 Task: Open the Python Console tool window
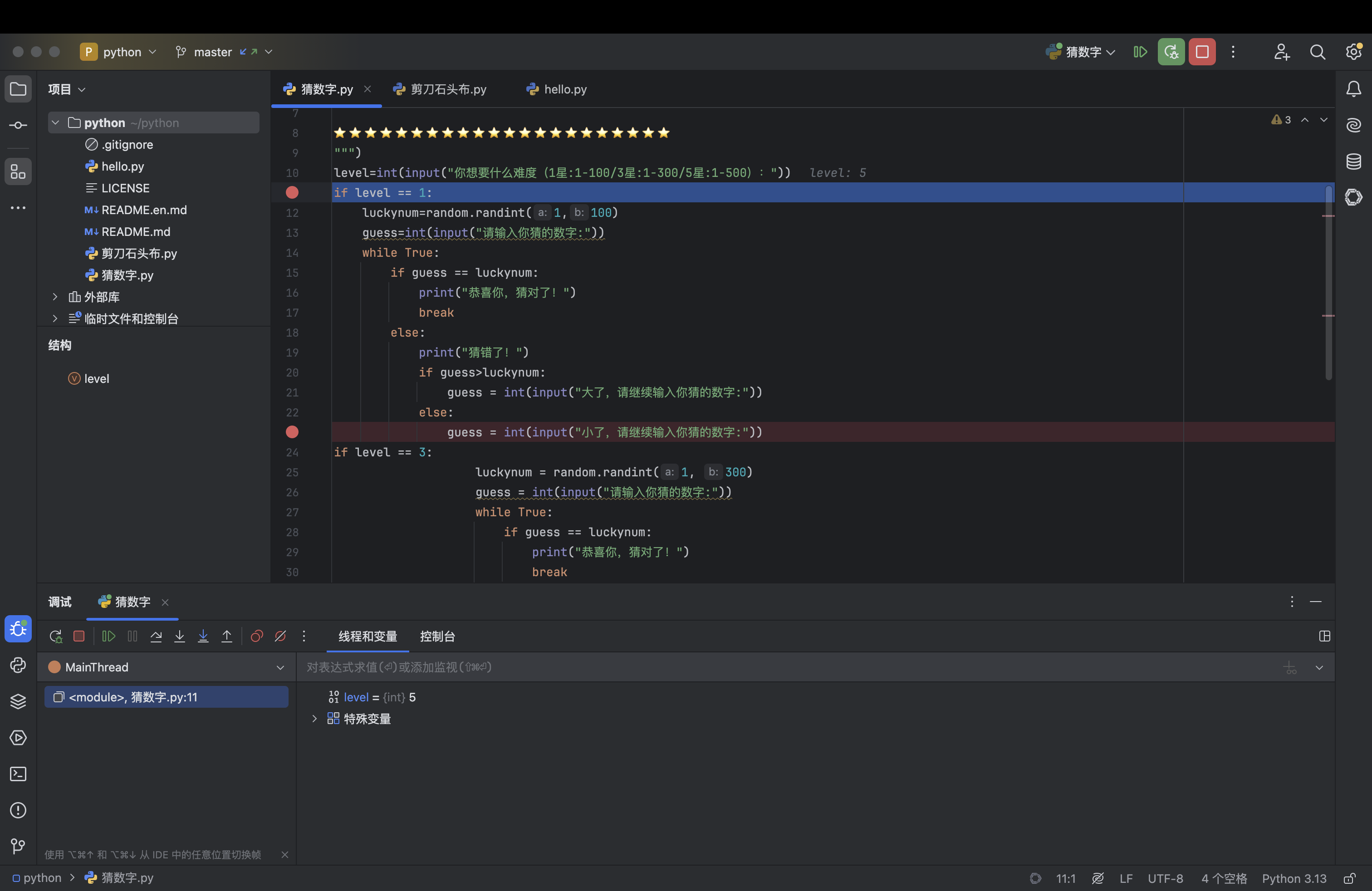[18, 665]
